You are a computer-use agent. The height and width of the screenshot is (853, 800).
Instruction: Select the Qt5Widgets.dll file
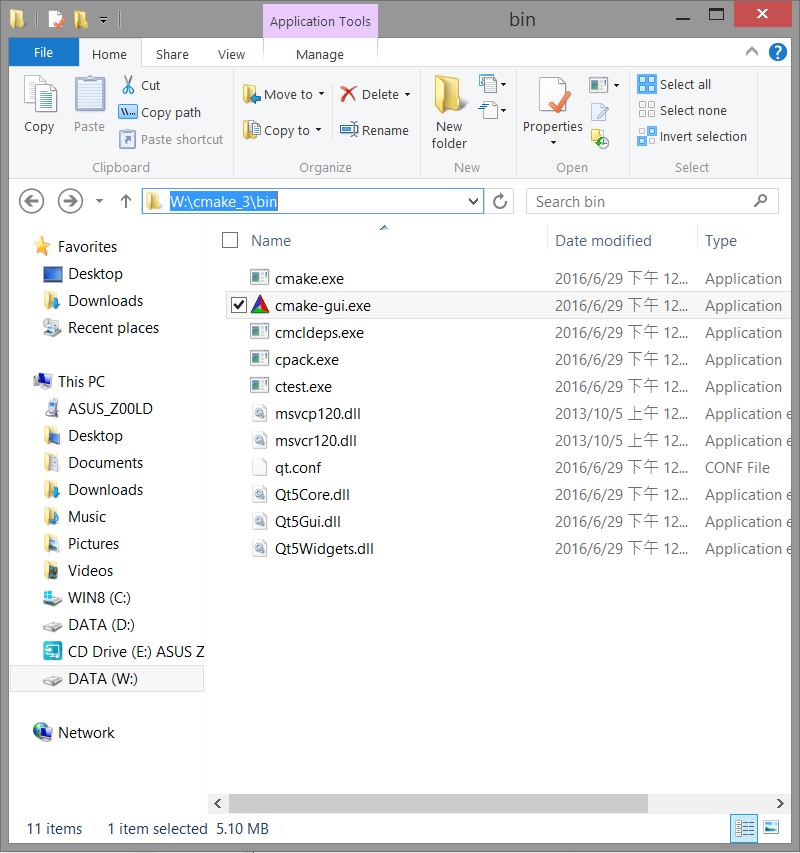[324, 548]
